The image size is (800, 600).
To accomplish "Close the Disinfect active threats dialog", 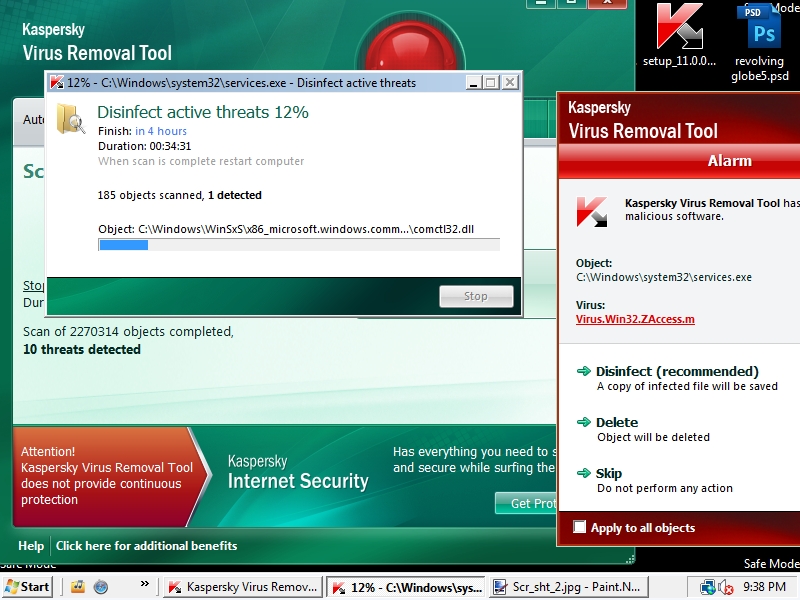I will point(509,83).
